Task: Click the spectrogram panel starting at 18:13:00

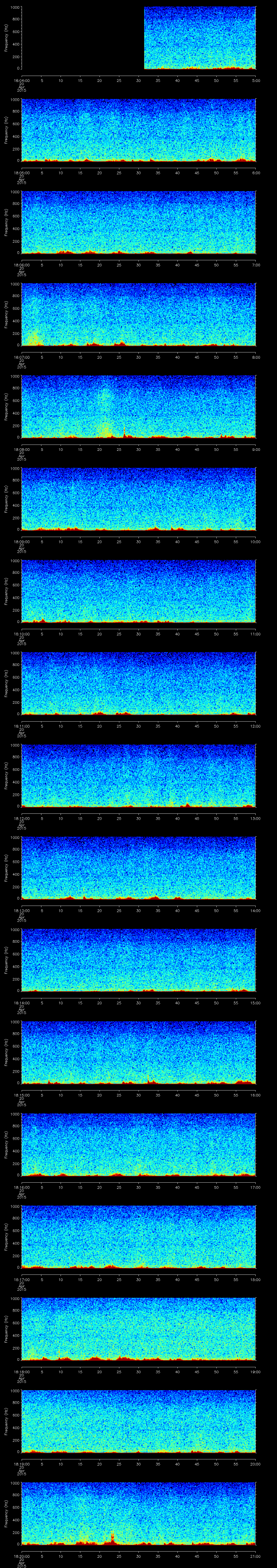Action: coord(139,868)
